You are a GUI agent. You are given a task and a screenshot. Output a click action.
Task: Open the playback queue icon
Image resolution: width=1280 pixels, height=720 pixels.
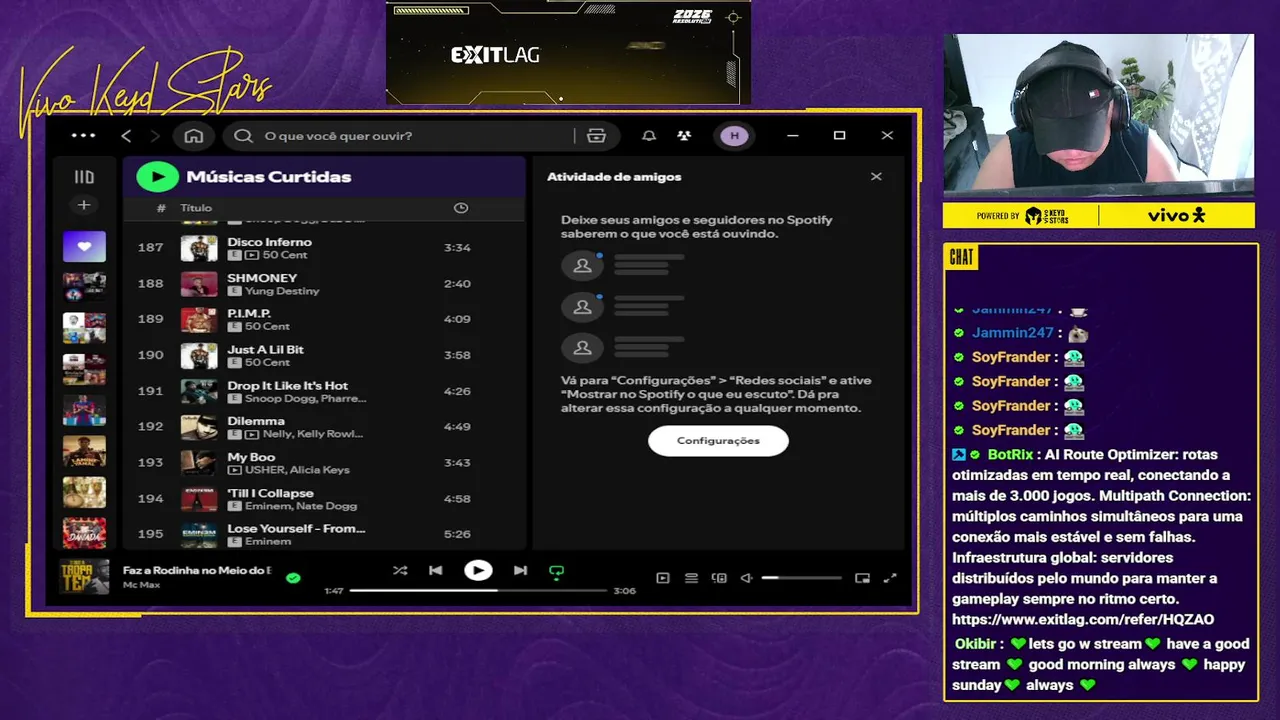pos(691,578)
